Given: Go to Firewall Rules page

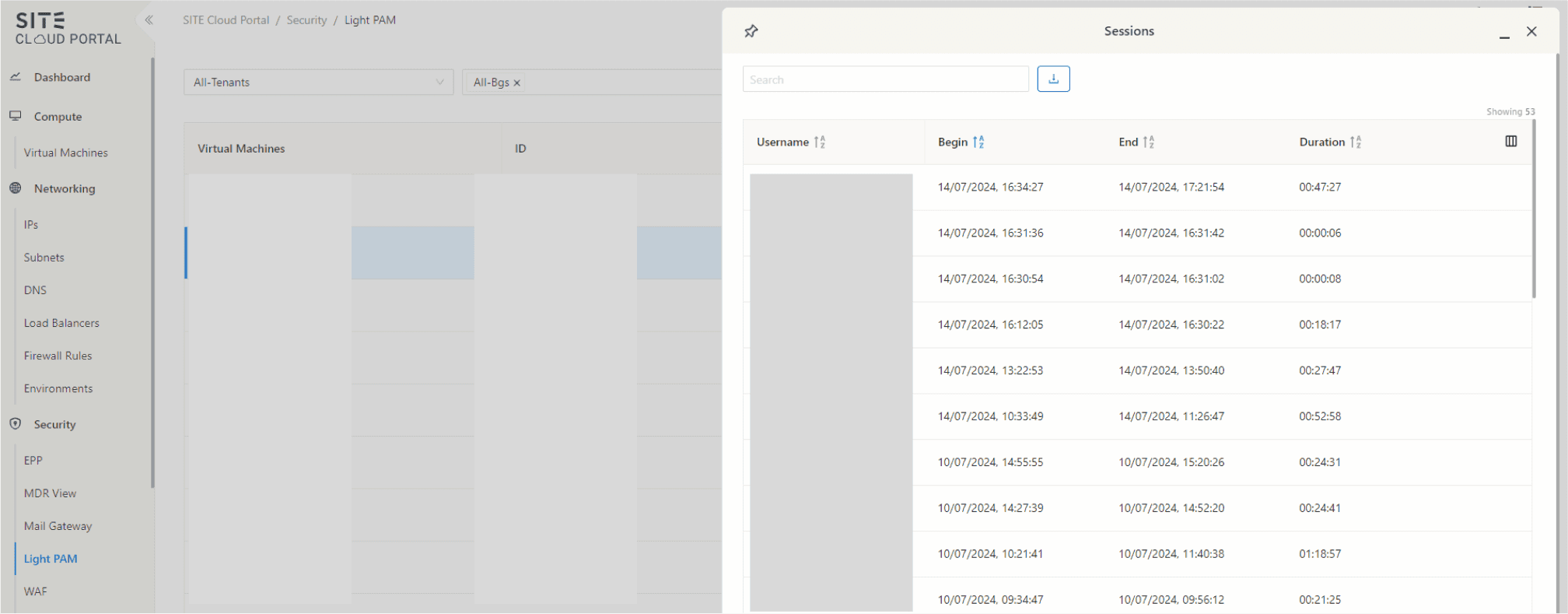Looking at the screenshot, I should pyautogui.click(x=58, y=356).
